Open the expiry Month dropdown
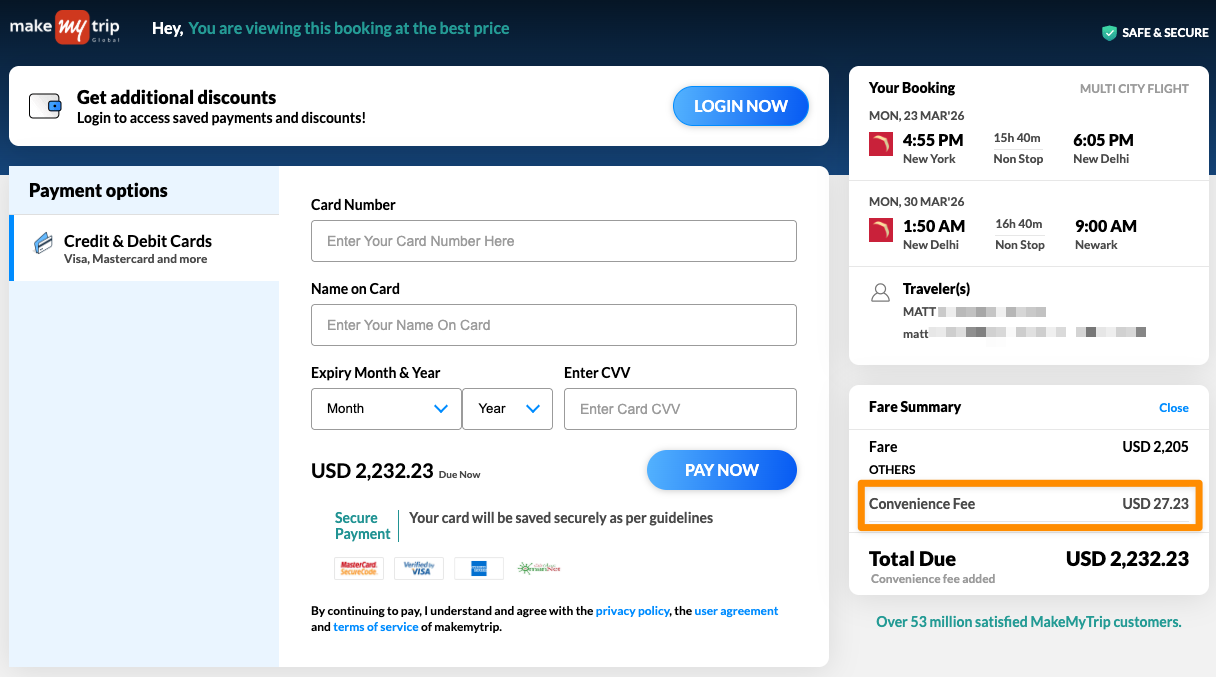Image resolution: width=1216 pixels, height=677 pixels. [x=386, y=409]
